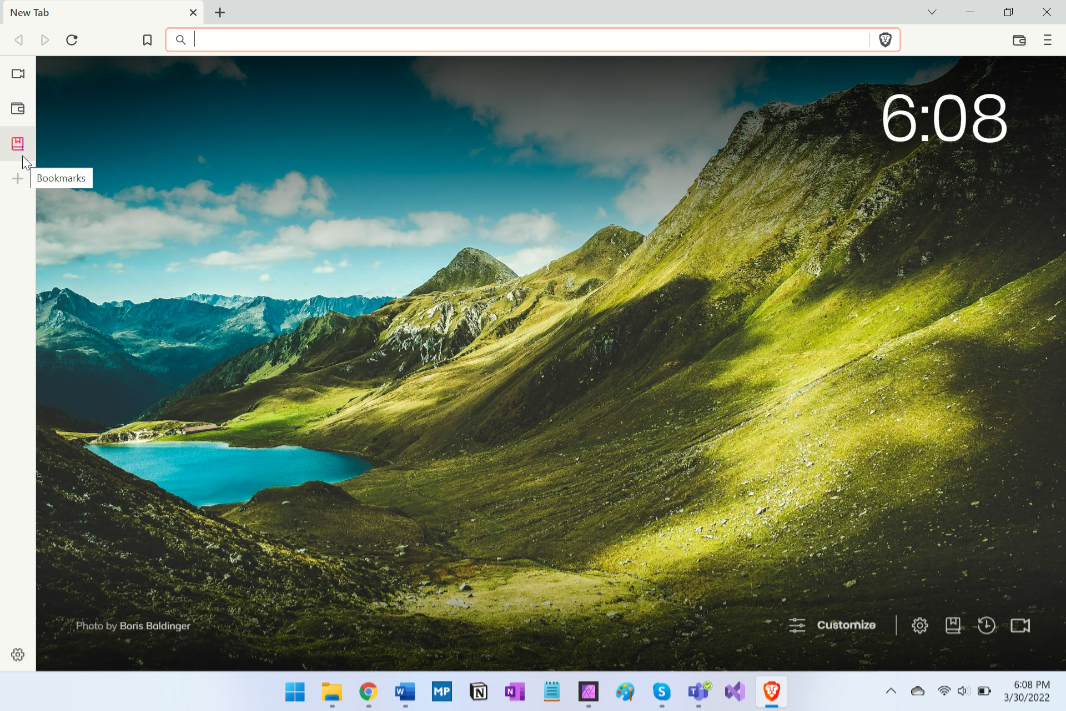Screen dimensions: 1066x711
Task: Click the Brave Shields icon in address bar
Action: click(x=885, y=40)
